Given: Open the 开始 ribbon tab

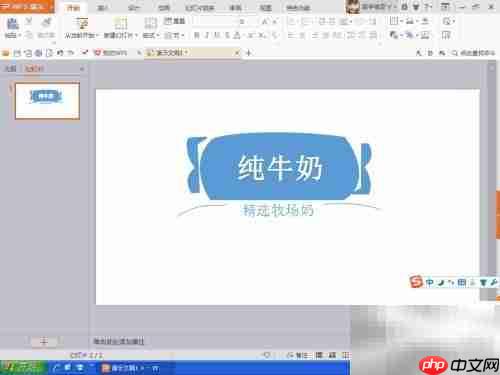Looking at the screenshot, I should pyautogui.click(x=74, y=7).
